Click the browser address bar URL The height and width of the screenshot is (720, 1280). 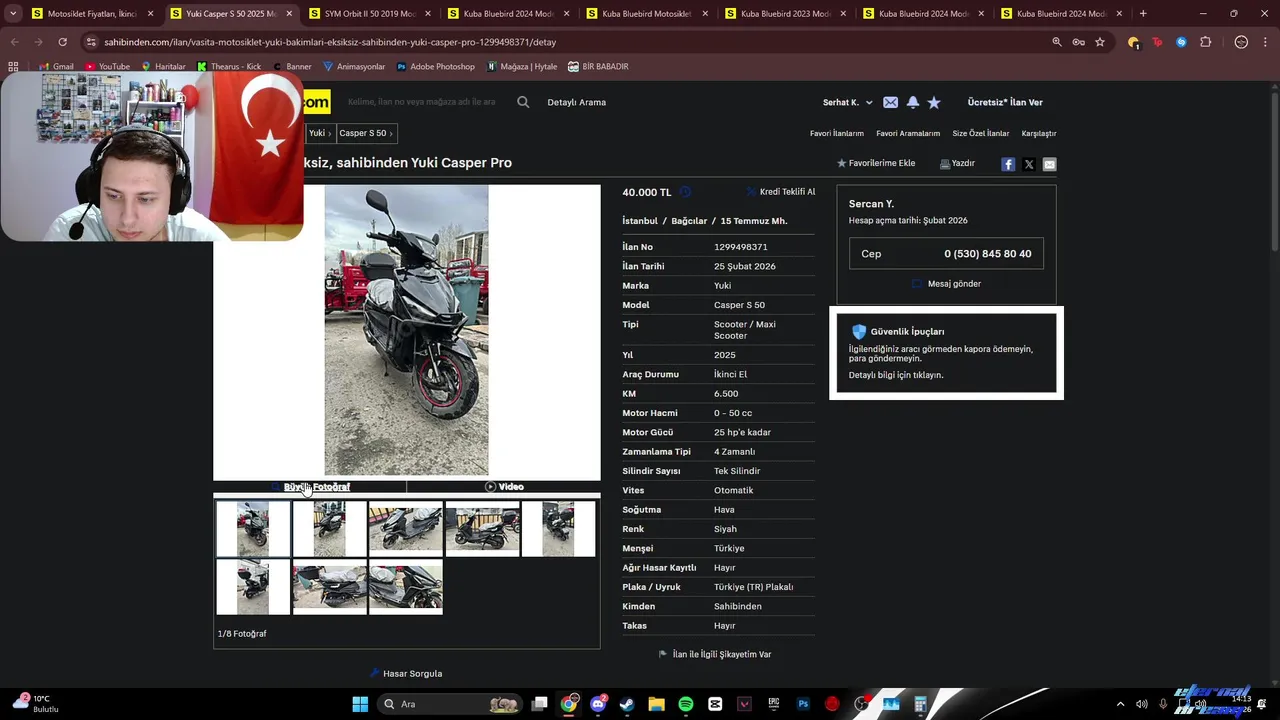330,42
